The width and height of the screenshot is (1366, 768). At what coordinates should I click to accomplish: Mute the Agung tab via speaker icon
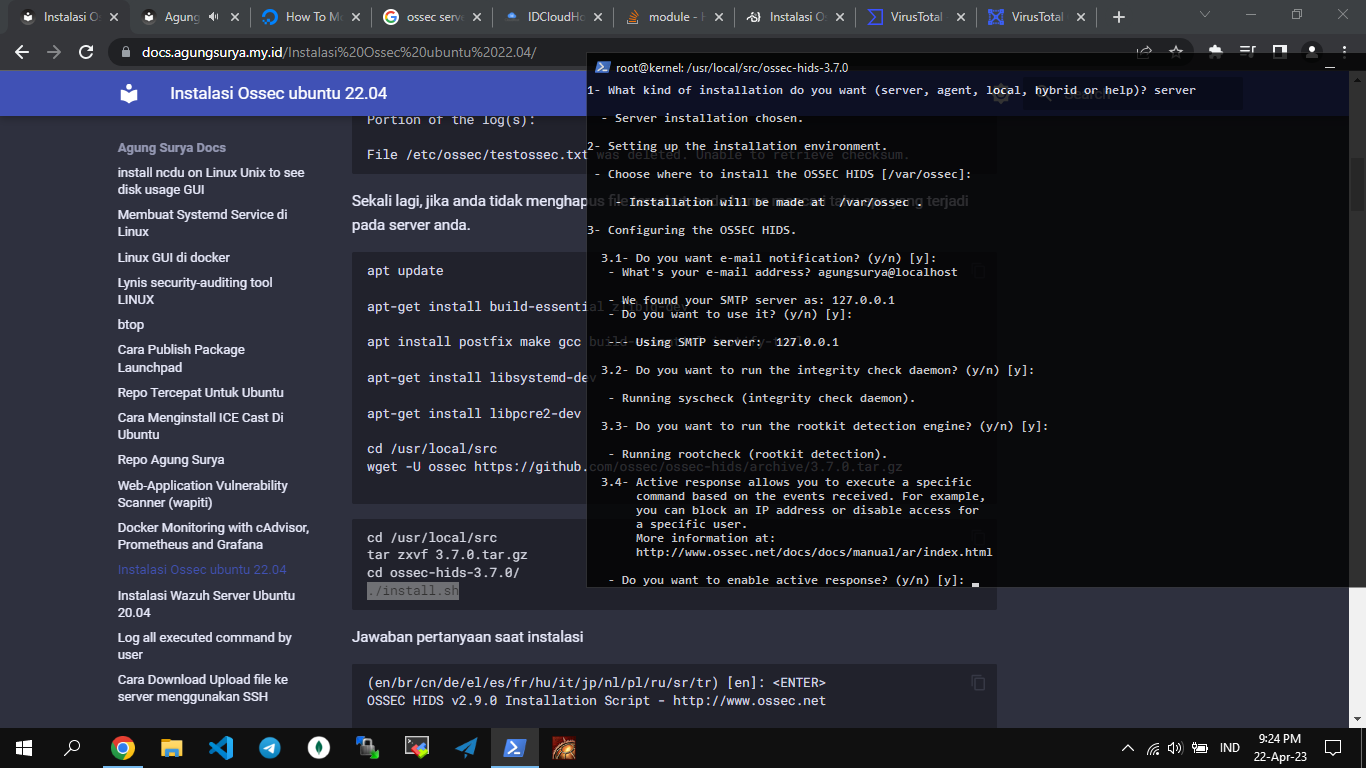[x=214, y=17]
